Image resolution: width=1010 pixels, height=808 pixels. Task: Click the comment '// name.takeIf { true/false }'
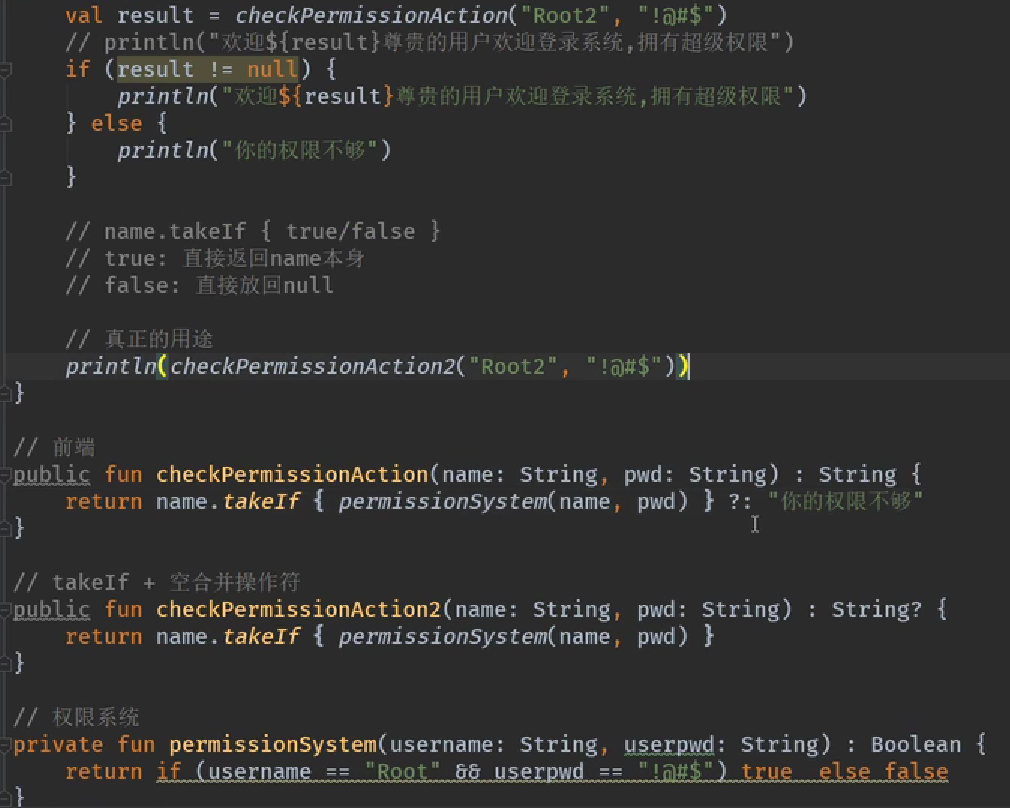tap(252, 231)
